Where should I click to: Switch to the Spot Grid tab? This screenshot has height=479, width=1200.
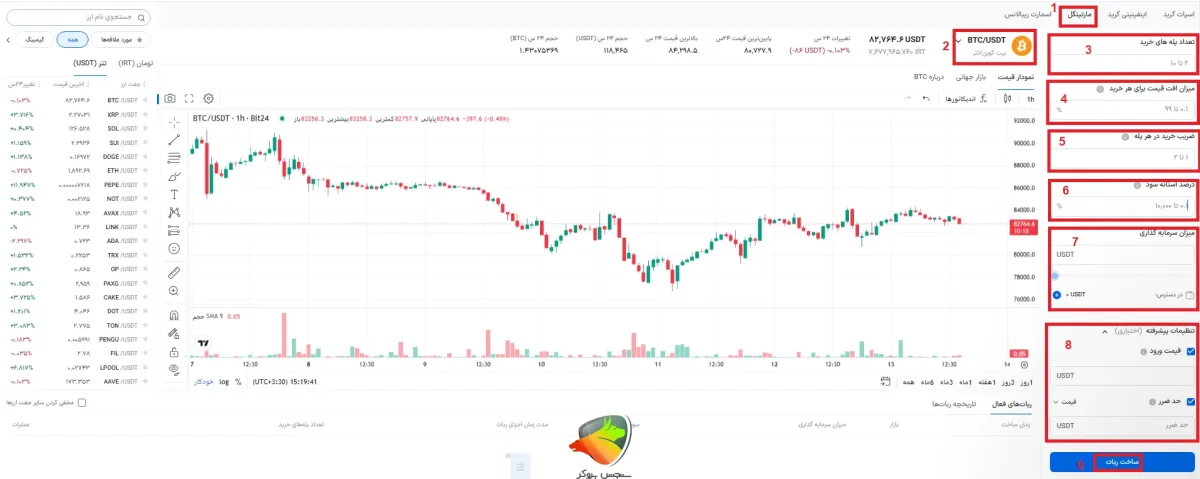tap(1176, 16)
